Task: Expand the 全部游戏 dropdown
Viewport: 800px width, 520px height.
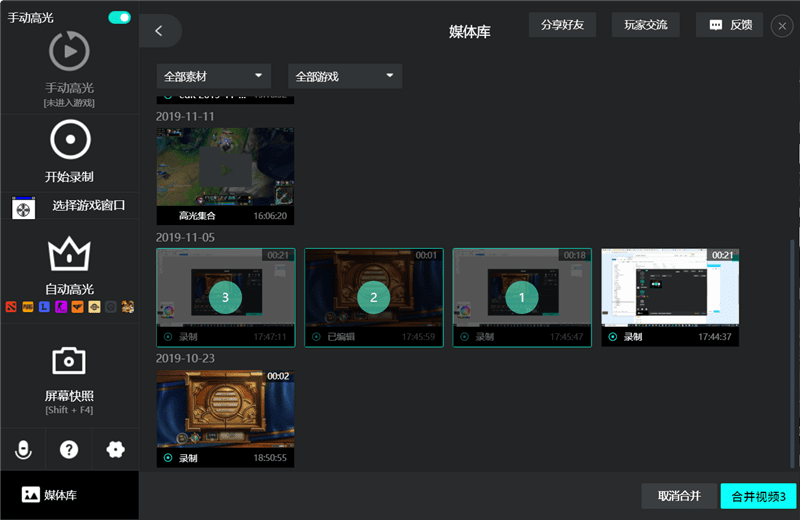Action: 345,76
